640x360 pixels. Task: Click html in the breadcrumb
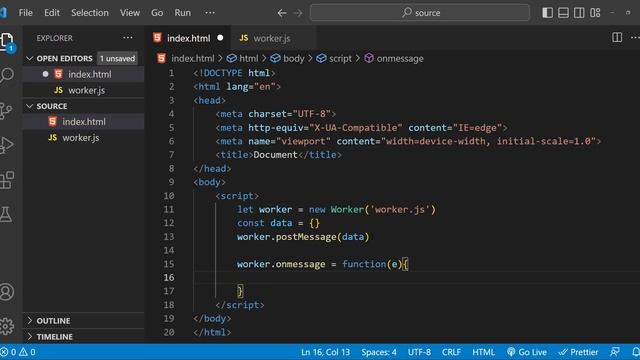click(x=248, y=58)
